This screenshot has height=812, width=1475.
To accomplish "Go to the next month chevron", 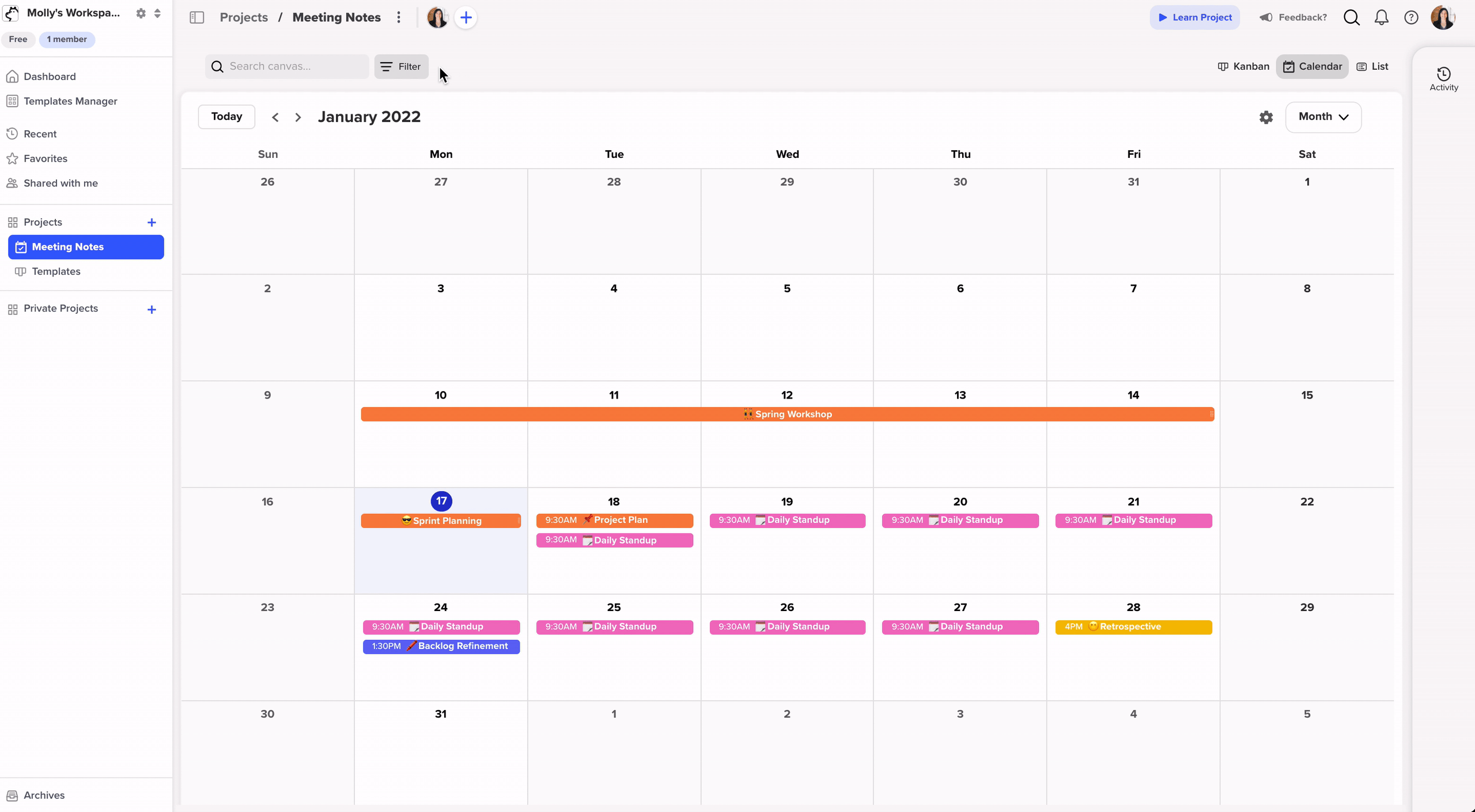I will pos(298,117).
